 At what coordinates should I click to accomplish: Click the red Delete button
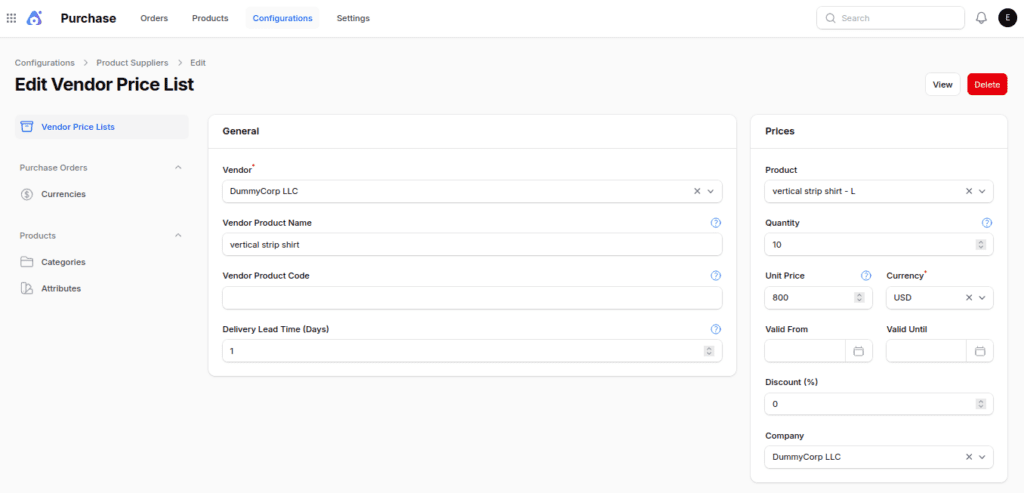click(987, 84)
